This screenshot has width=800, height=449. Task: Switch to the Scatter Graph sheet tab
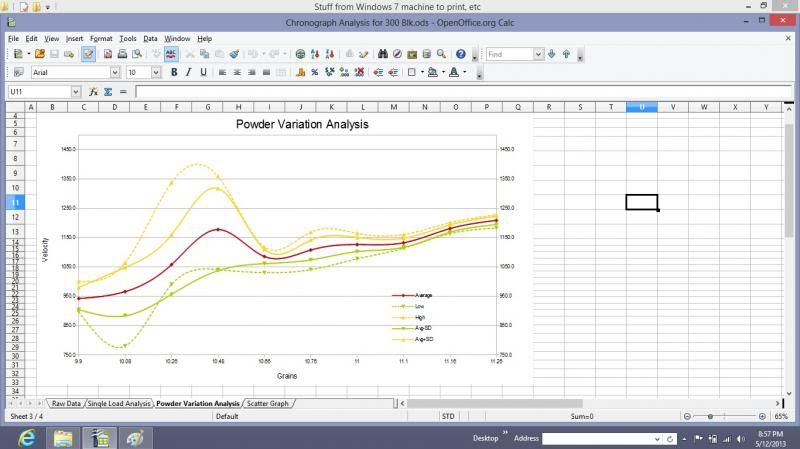tap(268, 404)
